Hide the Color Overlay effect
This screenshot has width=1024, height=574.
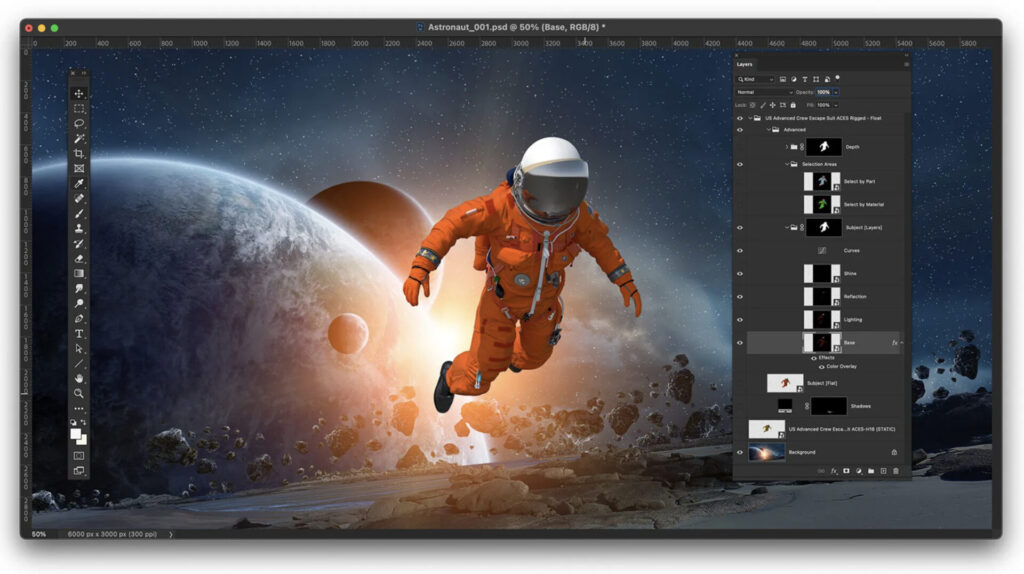[822, 367]
